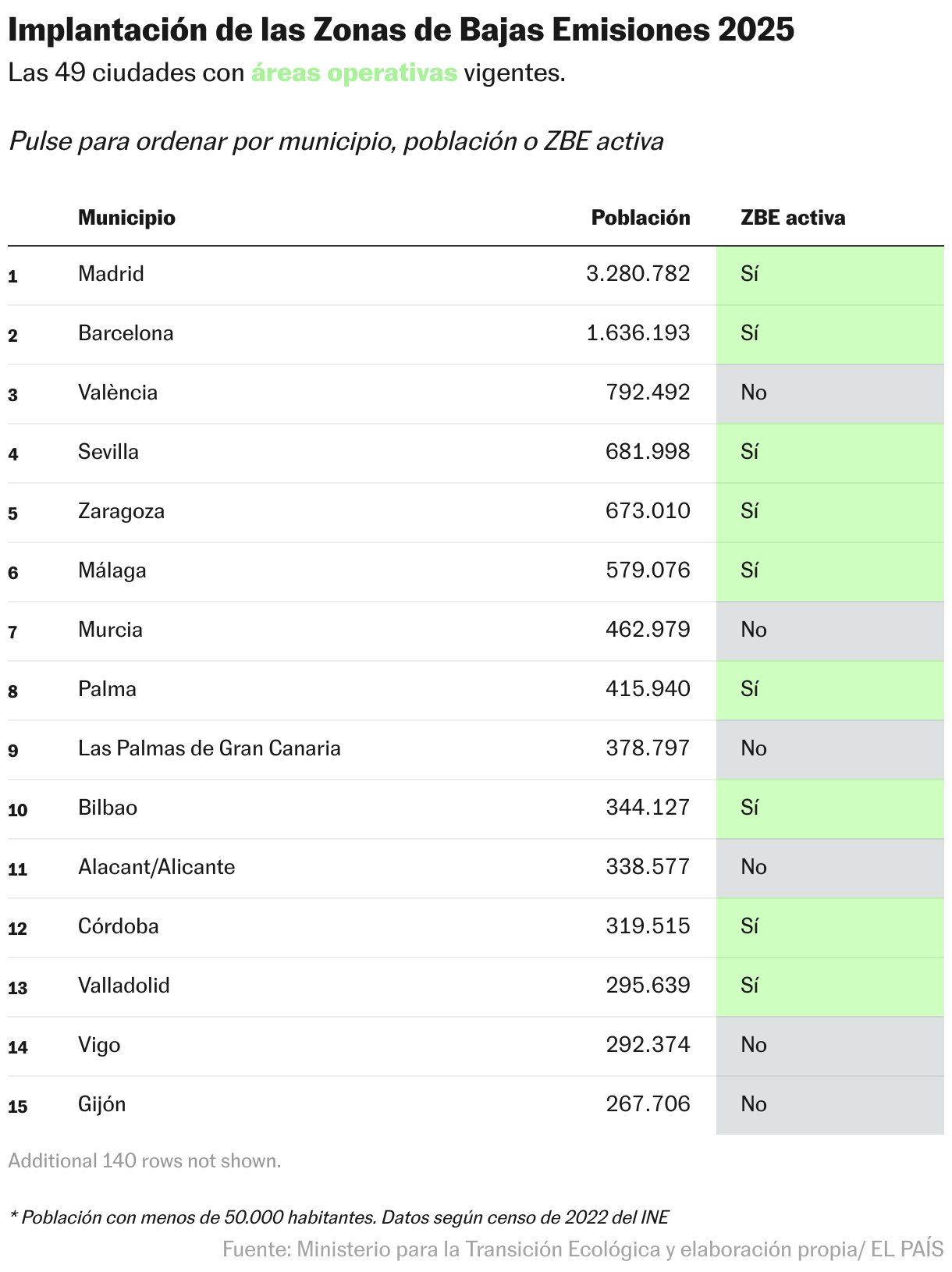
Task: Select the Barcelona row name
Action: point(126,333)
